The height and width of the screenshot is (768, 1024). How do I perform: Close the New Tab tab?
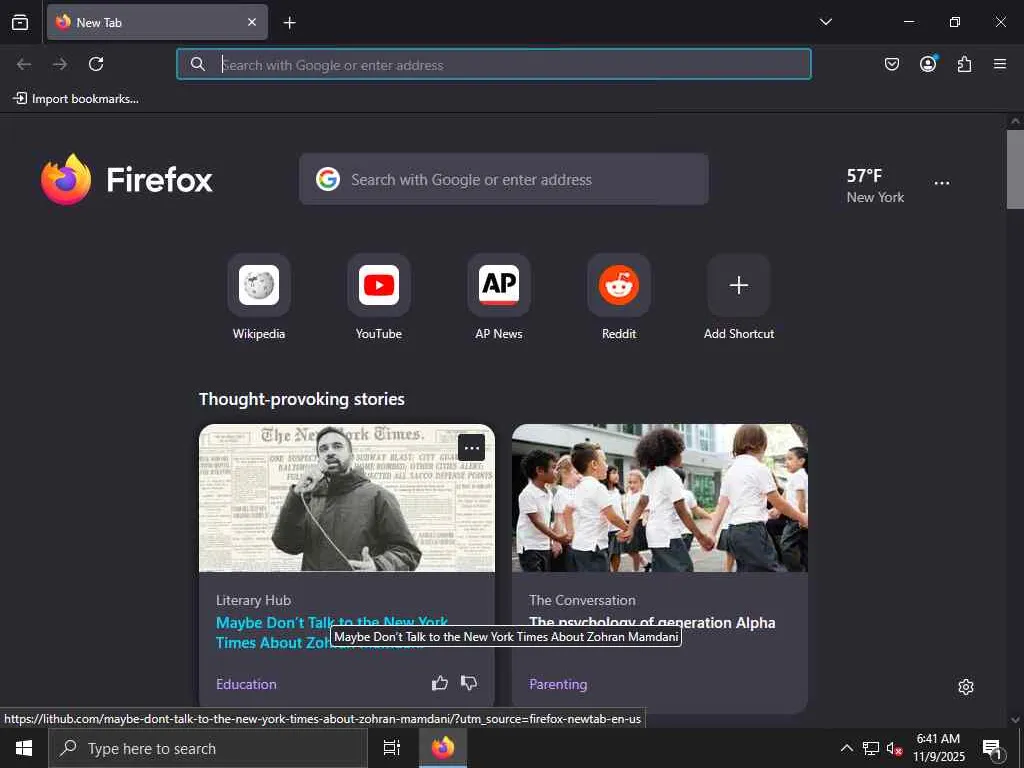pyautogui.click(x=251, y=22)
